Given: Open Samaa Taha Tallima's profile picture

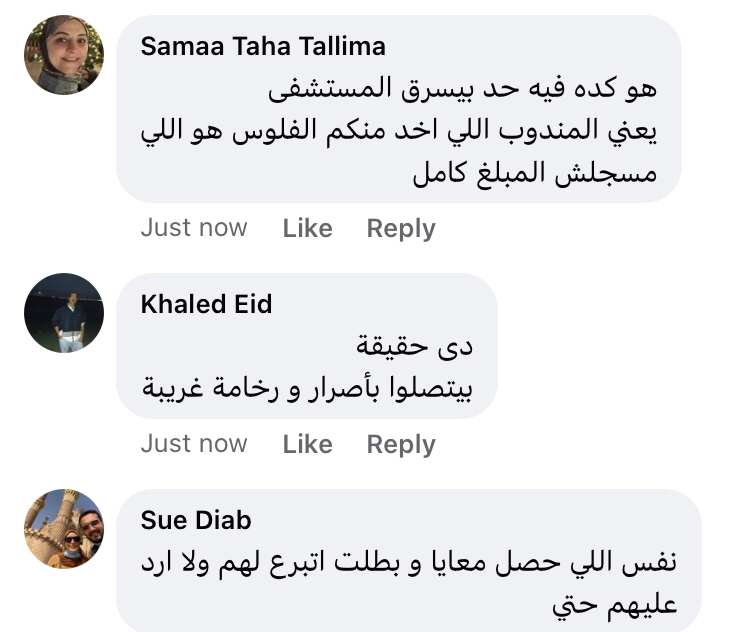Looking at the screenshot, I should tap(64, 55).
